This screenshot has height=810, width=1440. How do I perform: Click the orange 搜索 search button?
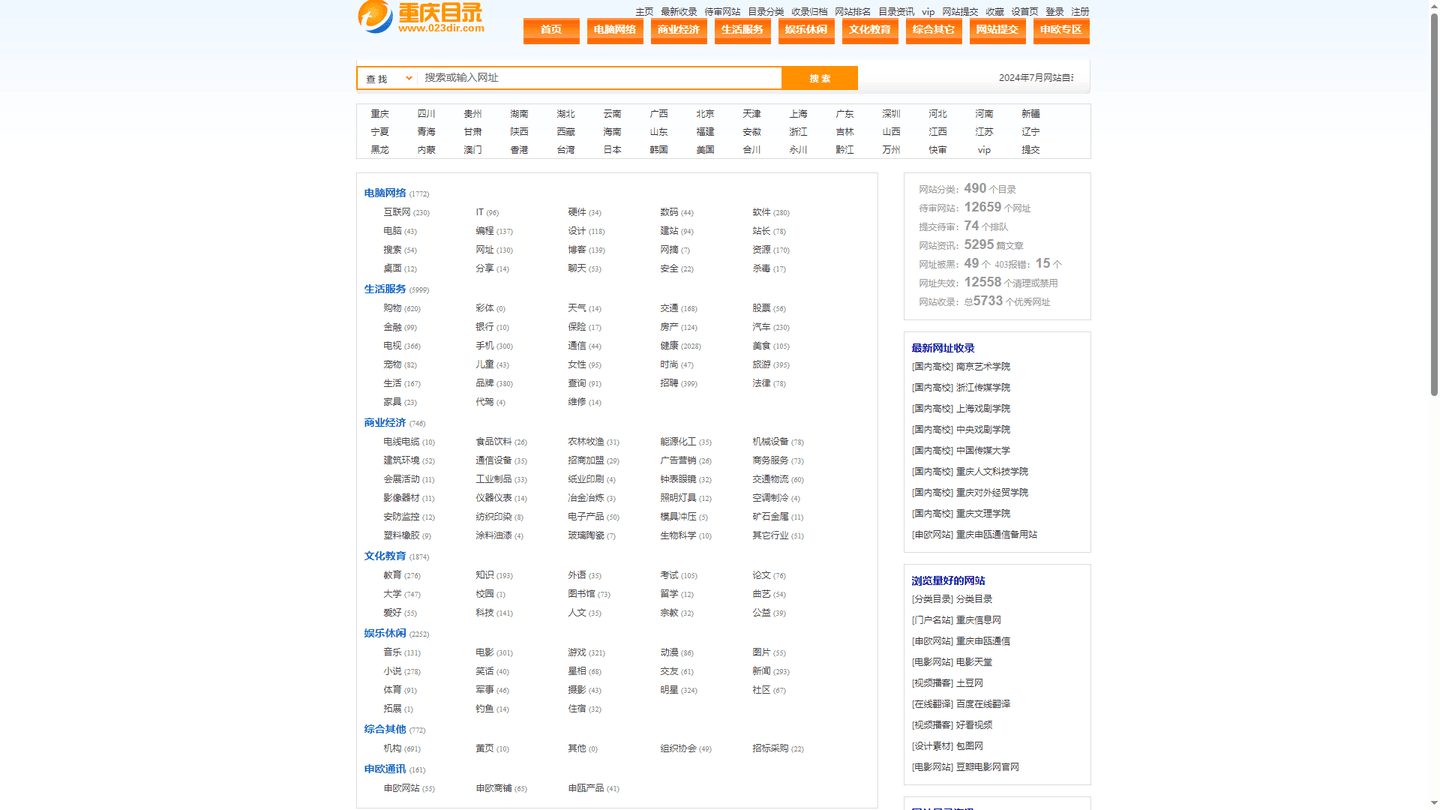820,78
